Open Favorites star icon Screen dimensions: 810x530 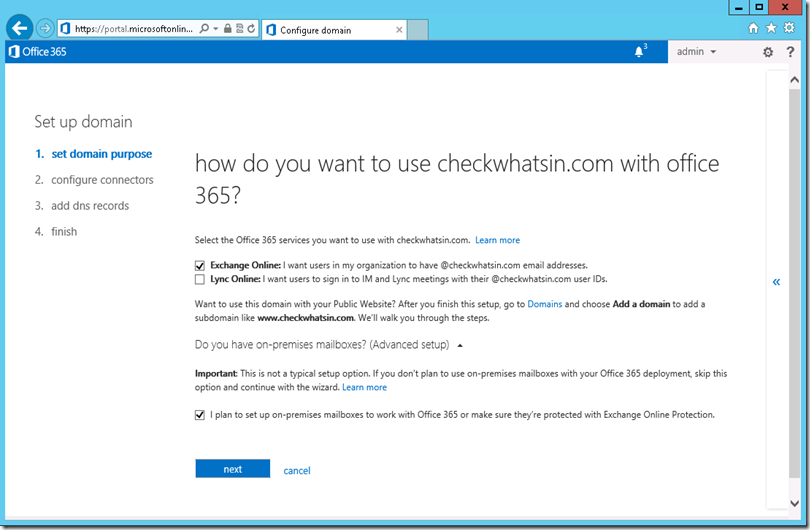[771, 28]
